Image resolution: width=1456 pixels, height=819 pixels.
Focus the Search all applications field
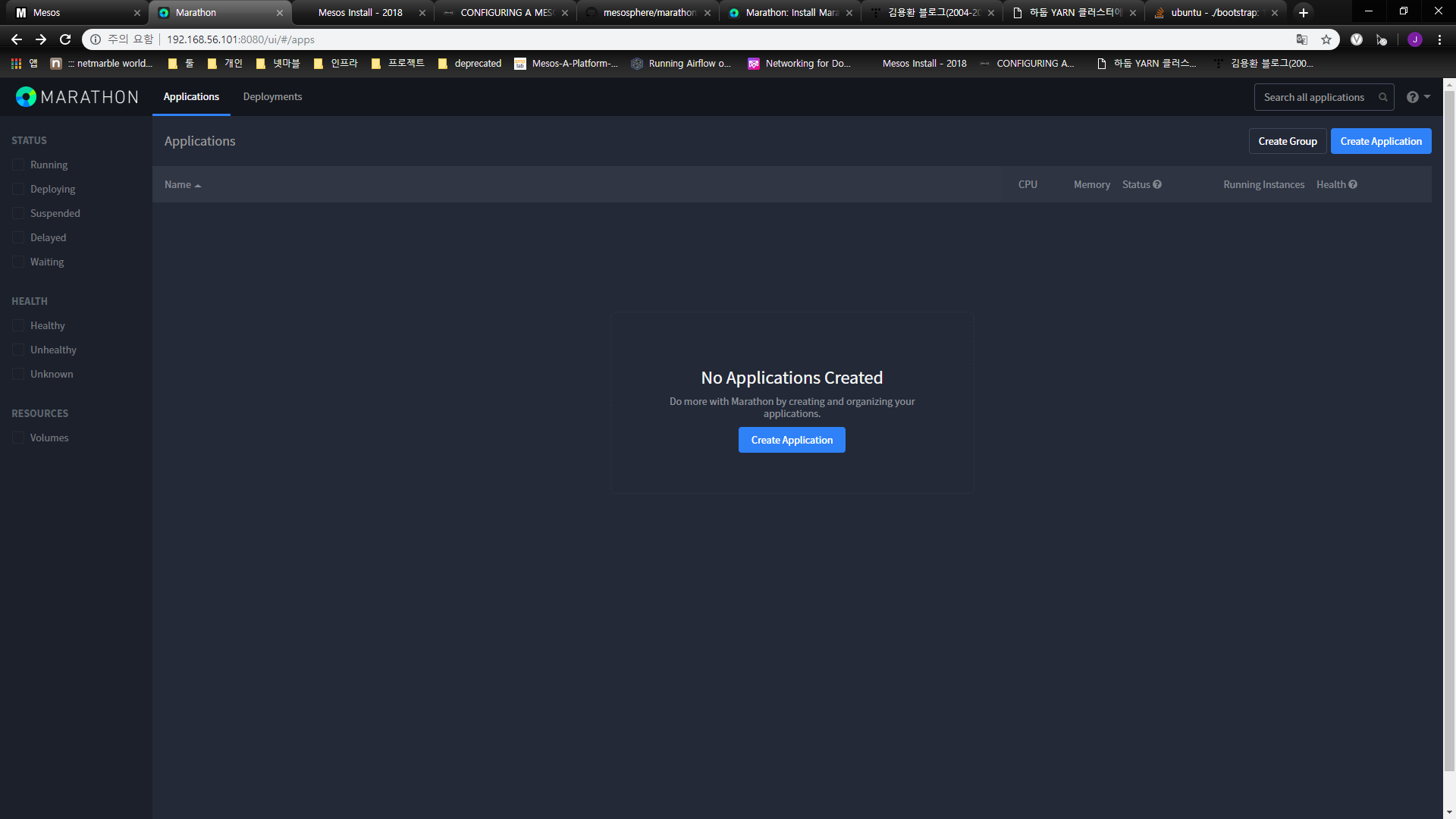pos(1313,97)
